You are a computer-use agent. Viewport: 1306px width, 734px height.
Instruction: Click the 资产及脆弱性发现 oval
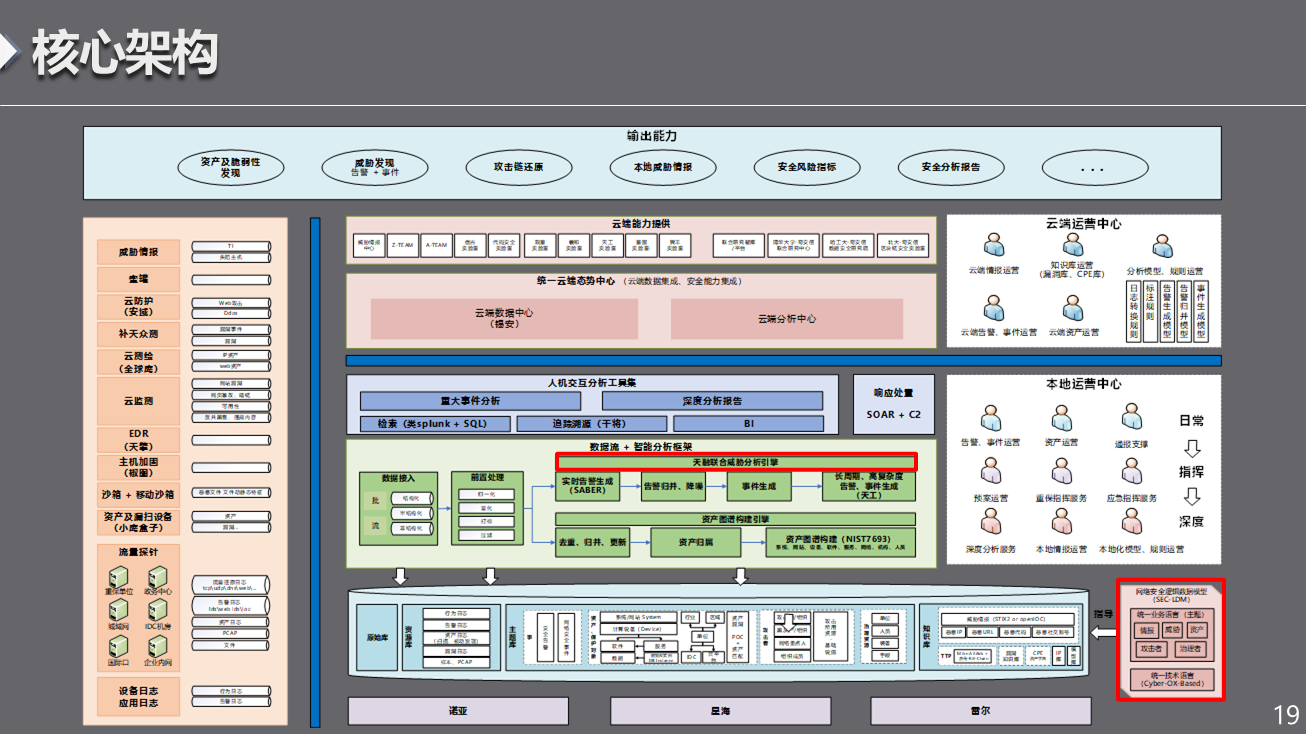coord(230,167)
